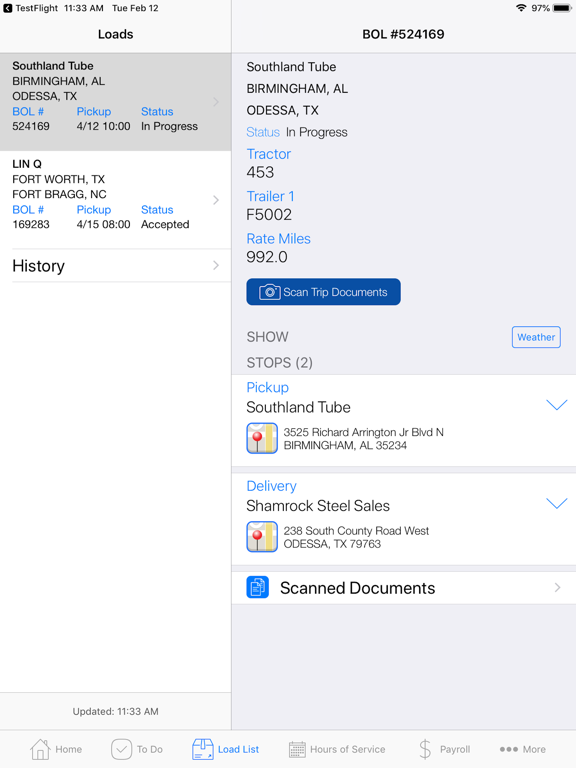Image resolution: width=576 pixels, height=768 pixels.
Task: Open the Scanned Documents row chevron
Action: tap(557, 587)
